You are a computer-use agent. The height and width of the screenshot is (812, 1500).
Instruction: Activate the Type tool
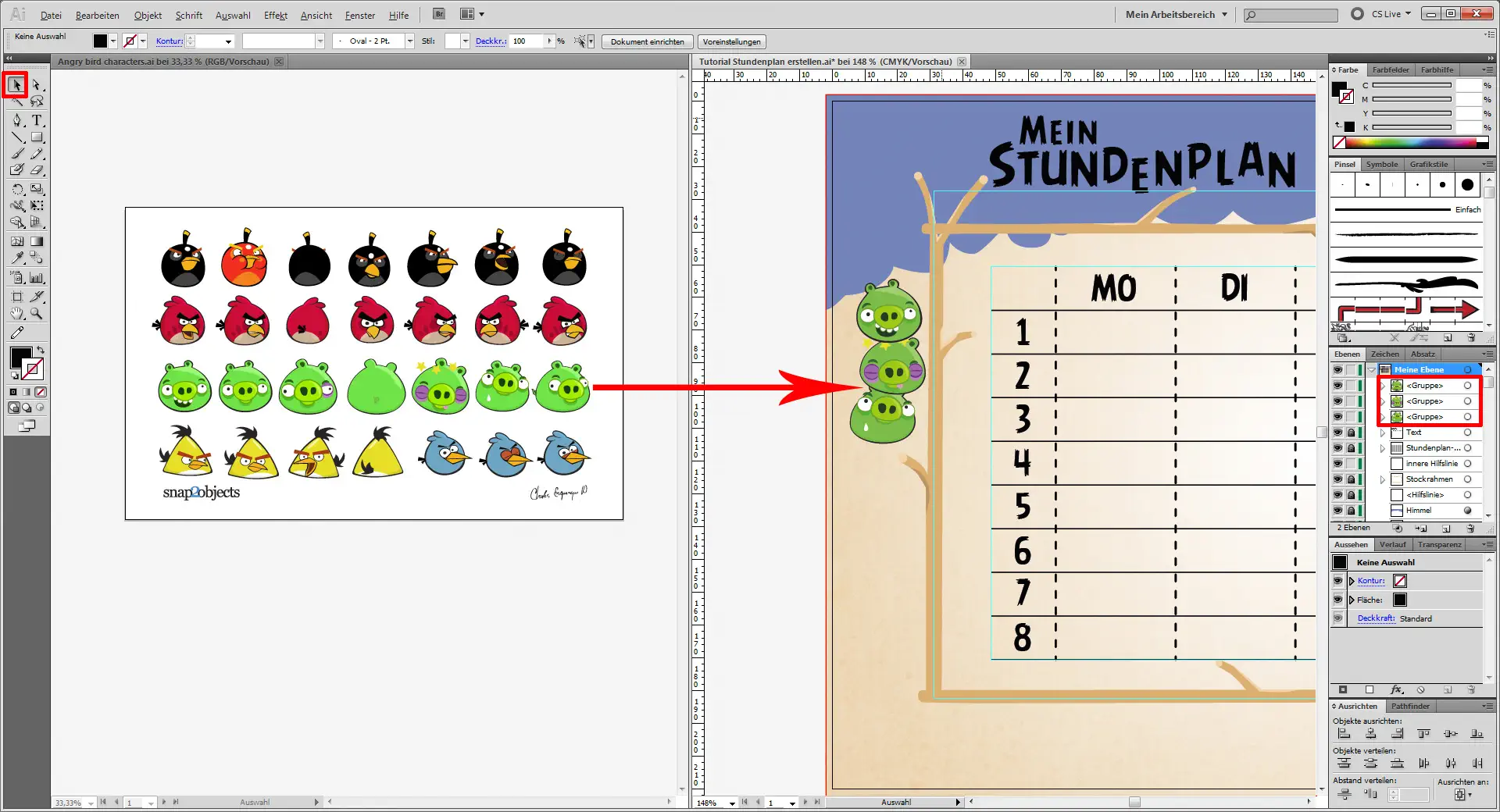pyautogui.click(x=36, y=121)
